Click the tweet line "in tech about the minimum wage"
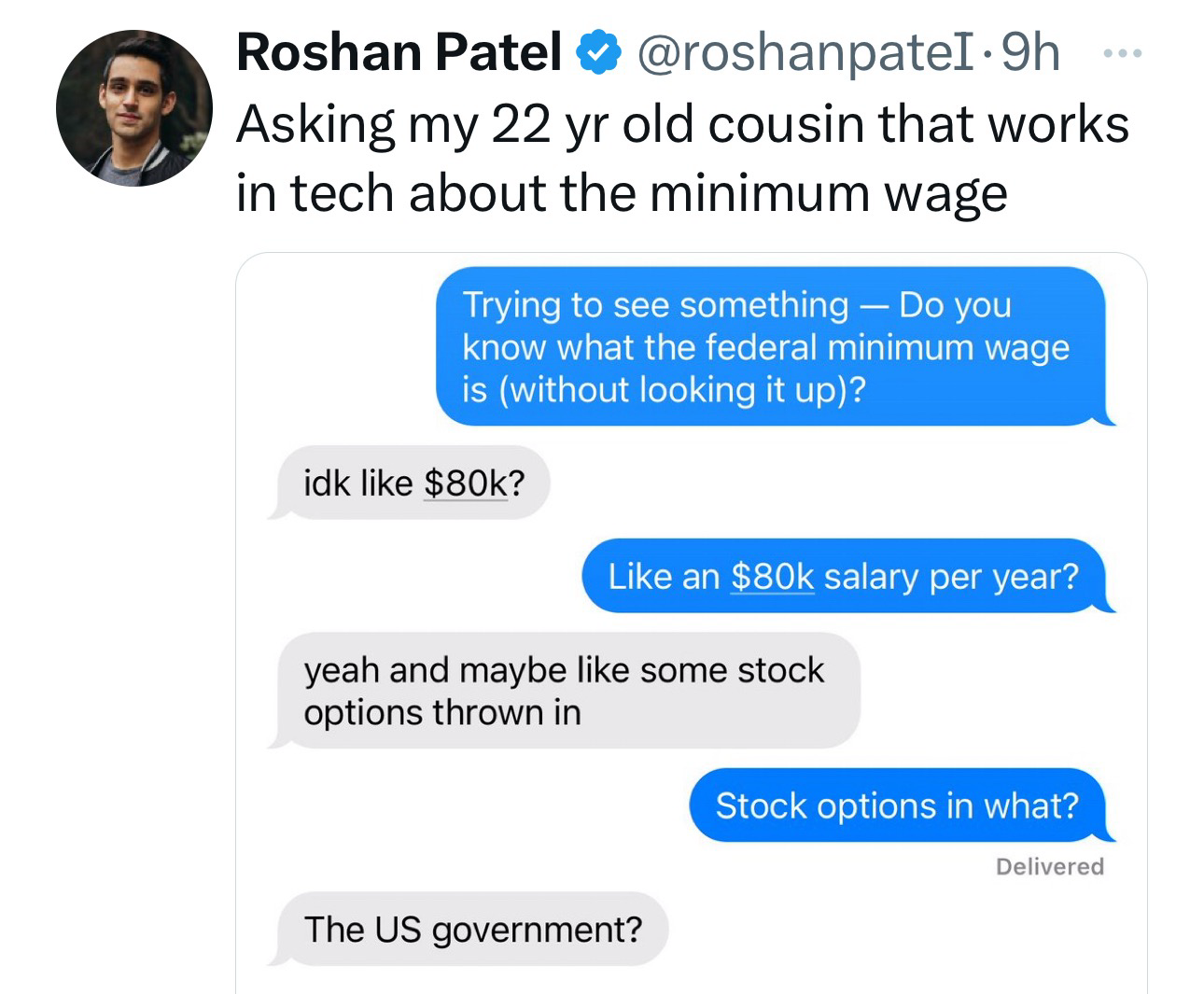1204x994 pixels. click(x=622, y=192)
